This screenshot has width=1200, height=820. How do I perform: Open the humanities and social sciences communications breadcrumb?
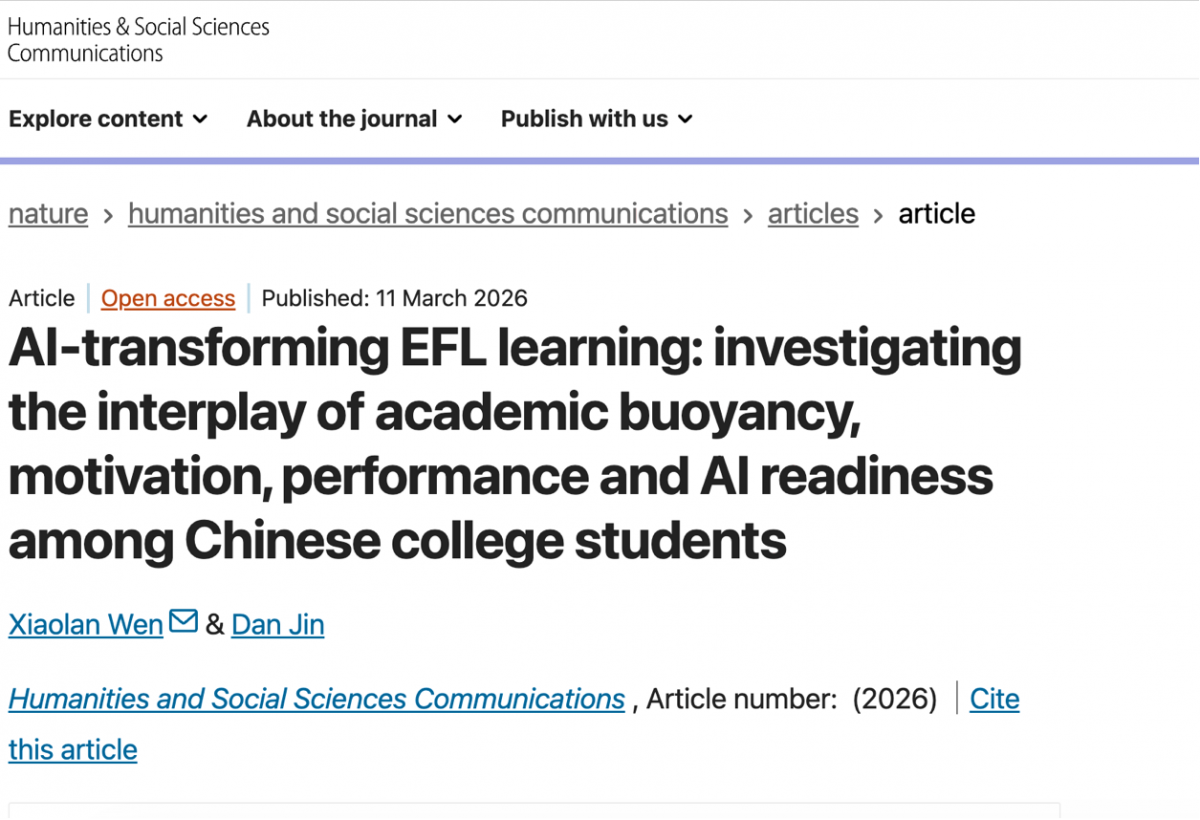pos(428,213)
